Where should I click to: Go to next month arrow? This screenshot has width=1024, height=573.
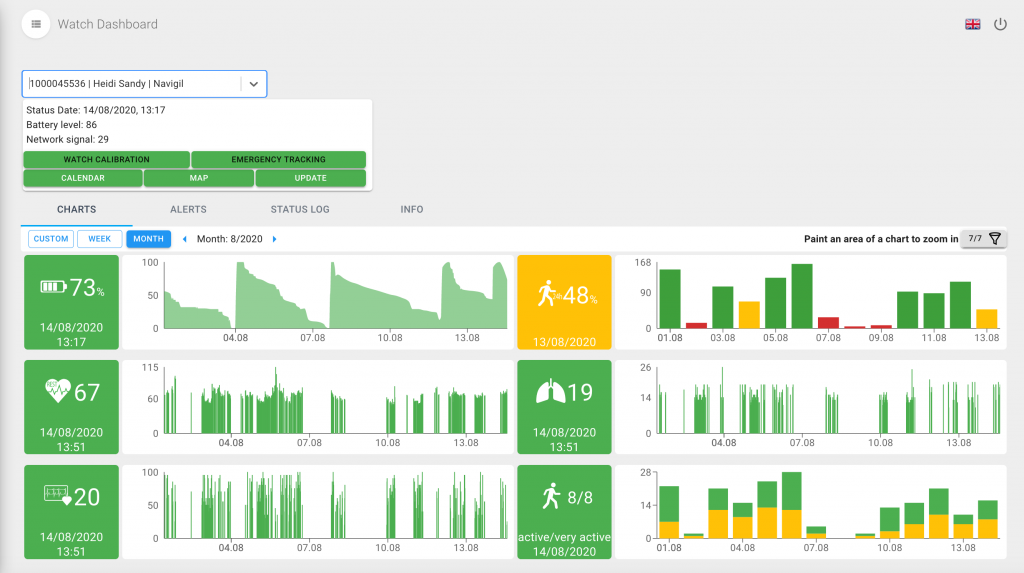(275, 239)
